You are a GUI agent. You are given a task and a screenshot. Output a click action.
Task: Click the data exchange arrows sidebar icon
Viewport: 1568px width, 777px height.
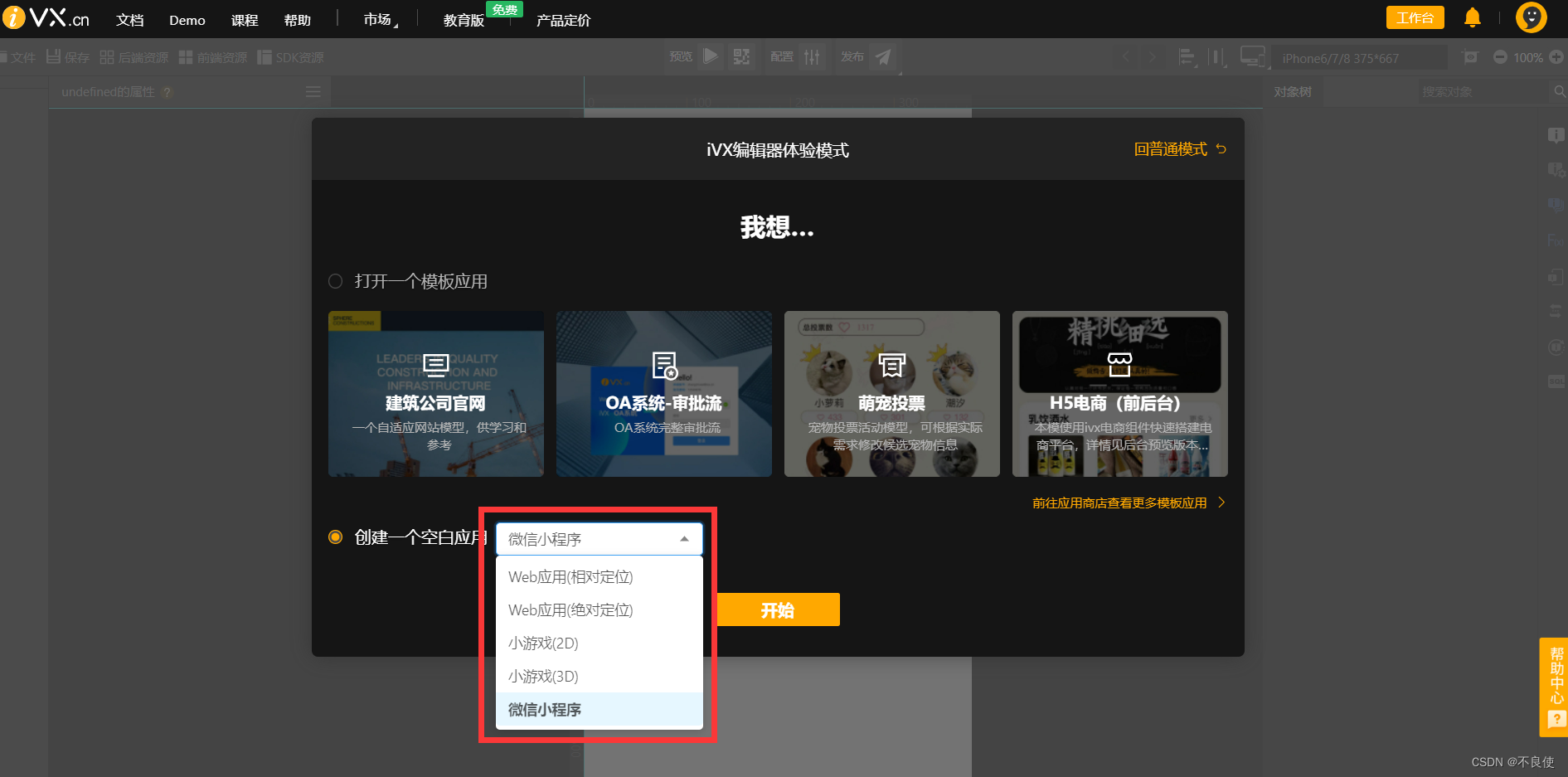pos(1556,311)
